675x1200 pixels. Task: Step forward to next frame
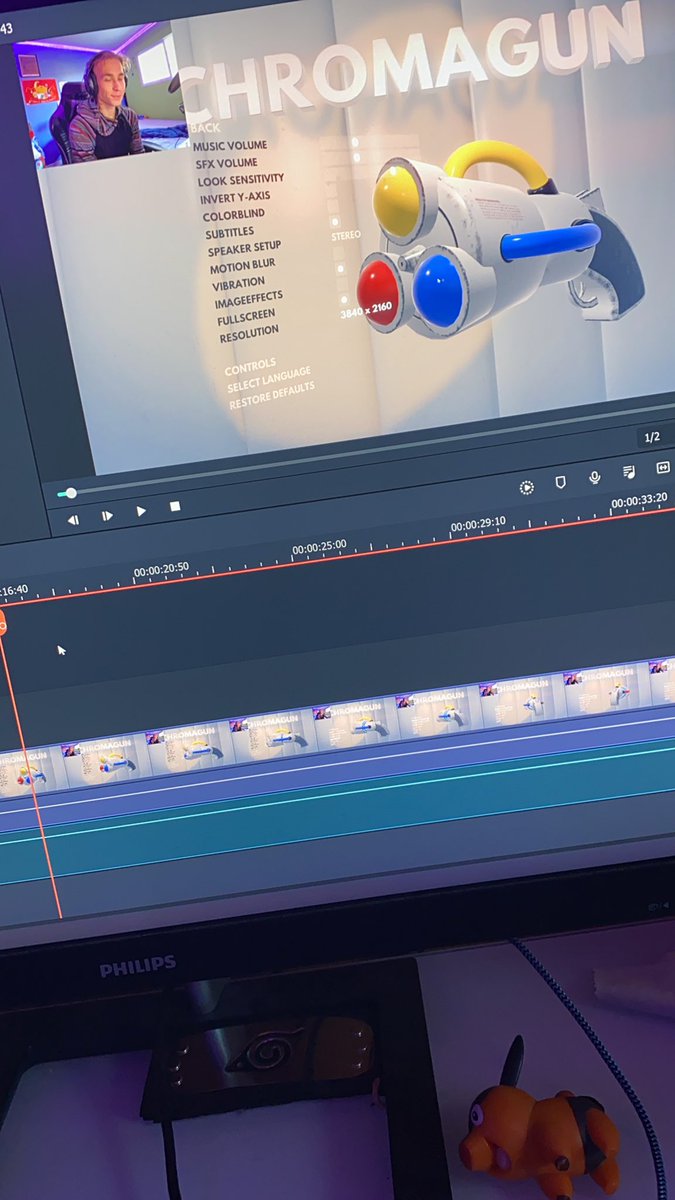tap(107, 516)
